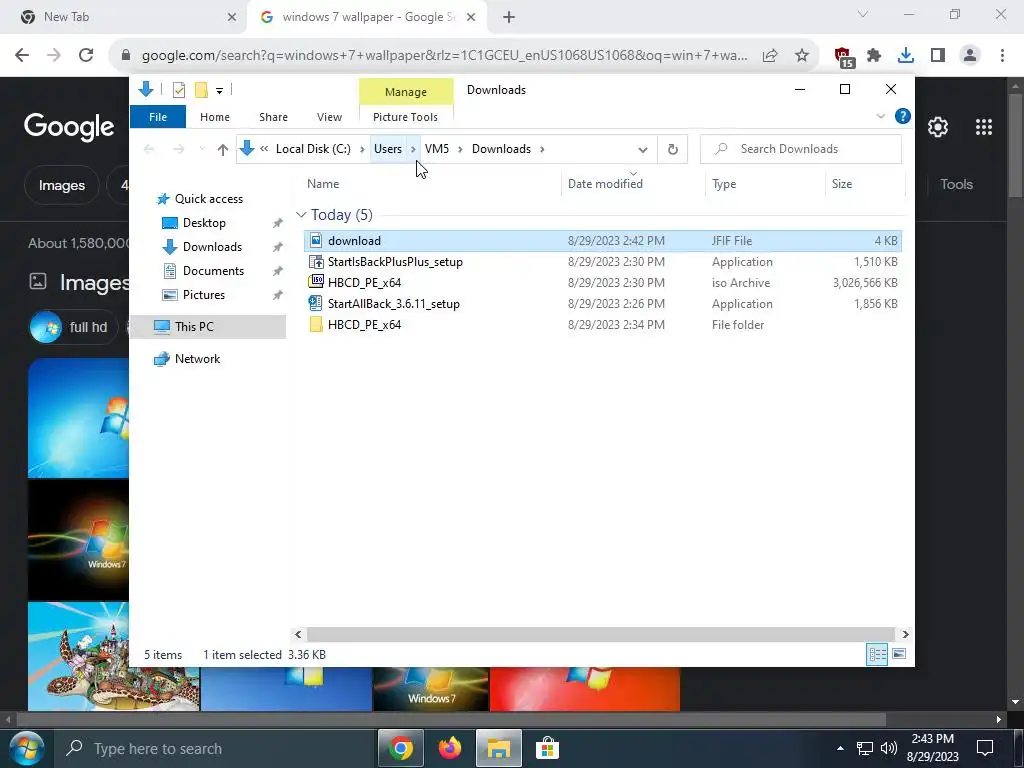Switch to the New Tab in Chrome
Viewport: 1024px width, 768px height.
(124, 17)
